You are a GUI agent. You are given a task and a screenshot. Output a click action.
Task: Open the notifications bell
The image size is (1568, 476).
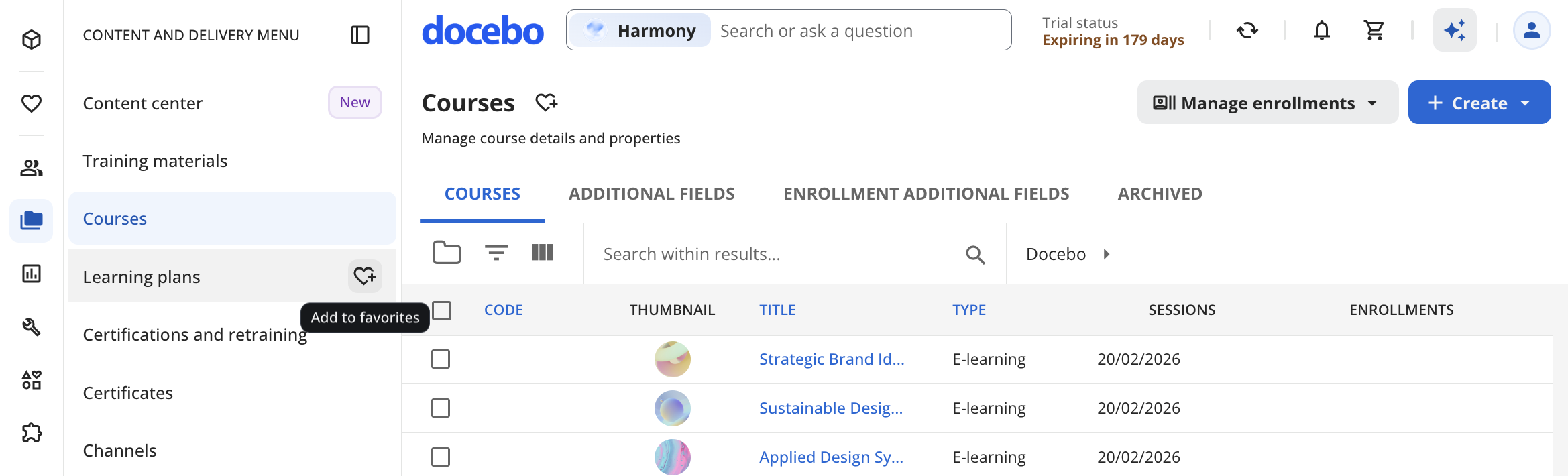pos(1321,31)
